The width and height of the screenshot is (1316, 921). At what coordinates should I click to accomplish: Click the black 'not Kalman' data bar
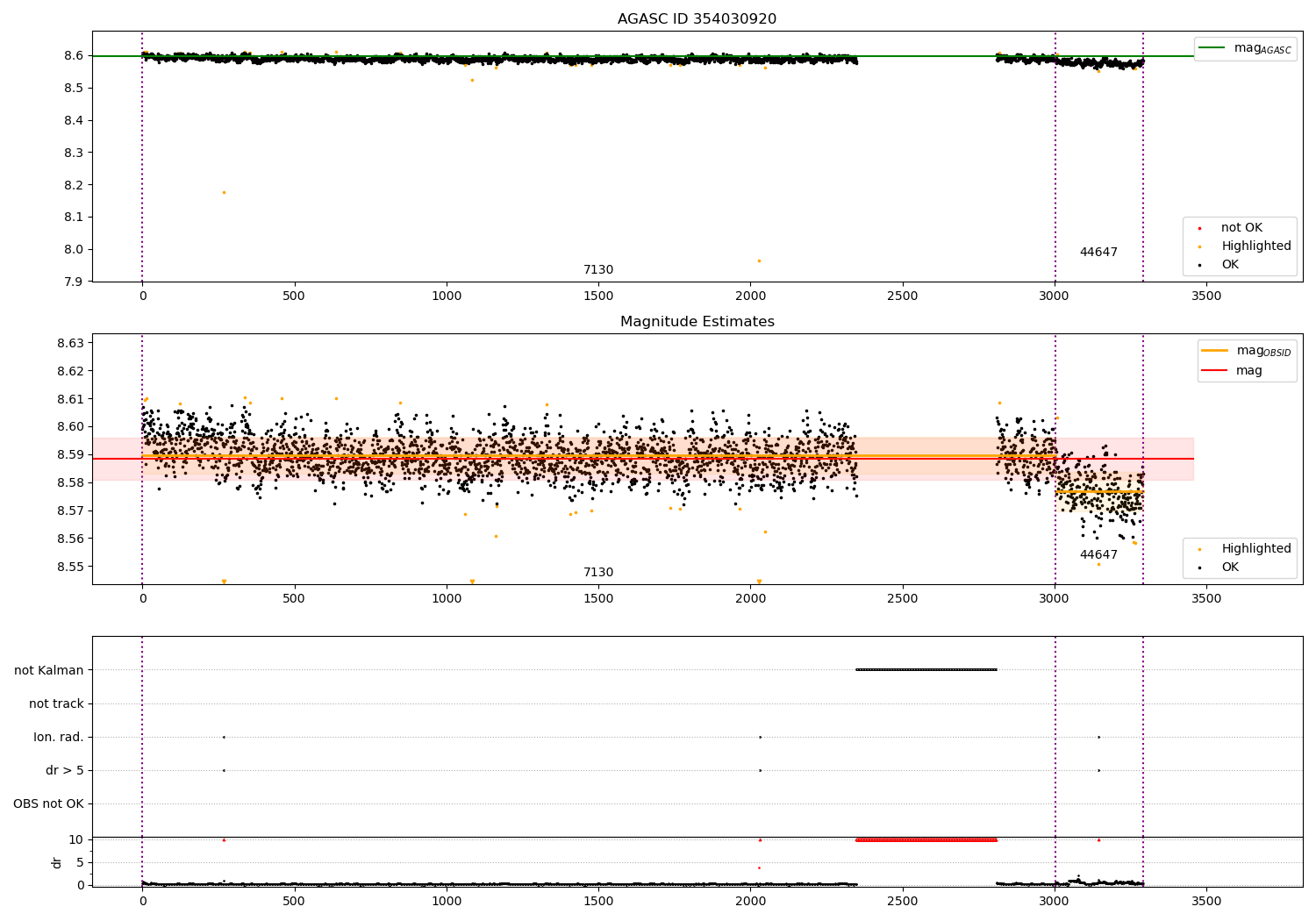point(926,670)
